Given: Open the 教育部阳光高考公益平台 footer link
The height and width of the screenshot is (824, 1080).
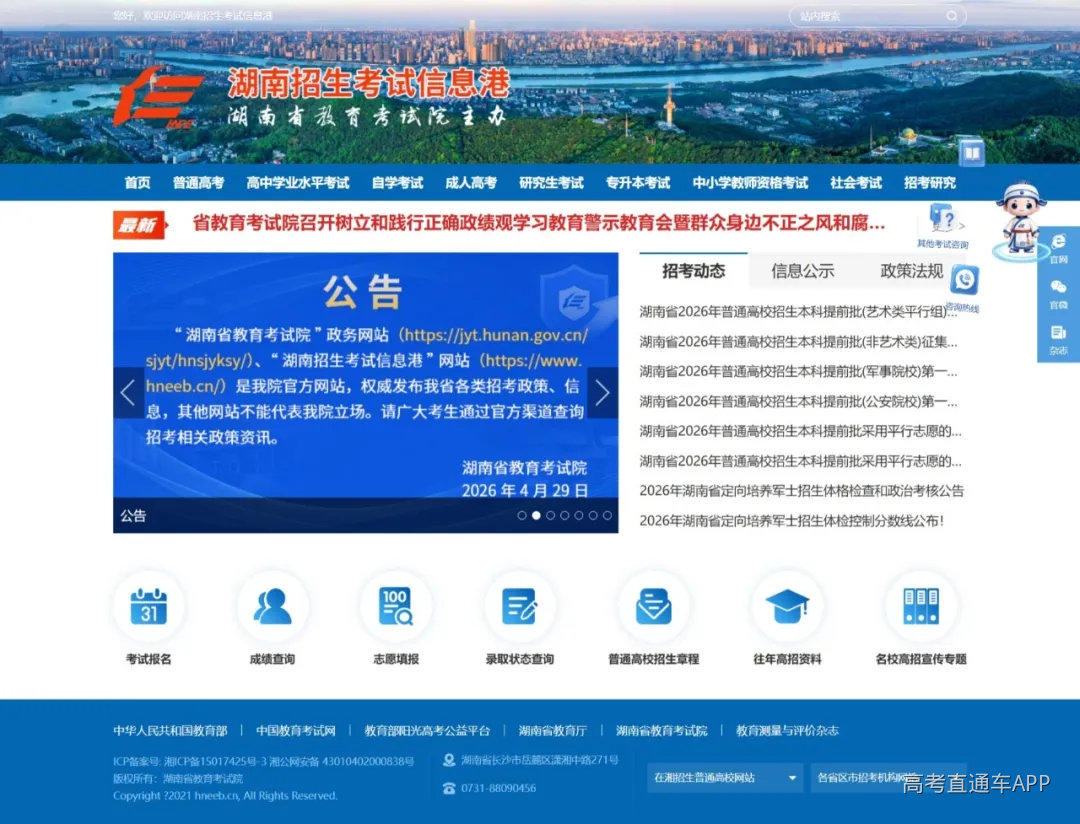Looking at the screenshot, I should 427,730.
